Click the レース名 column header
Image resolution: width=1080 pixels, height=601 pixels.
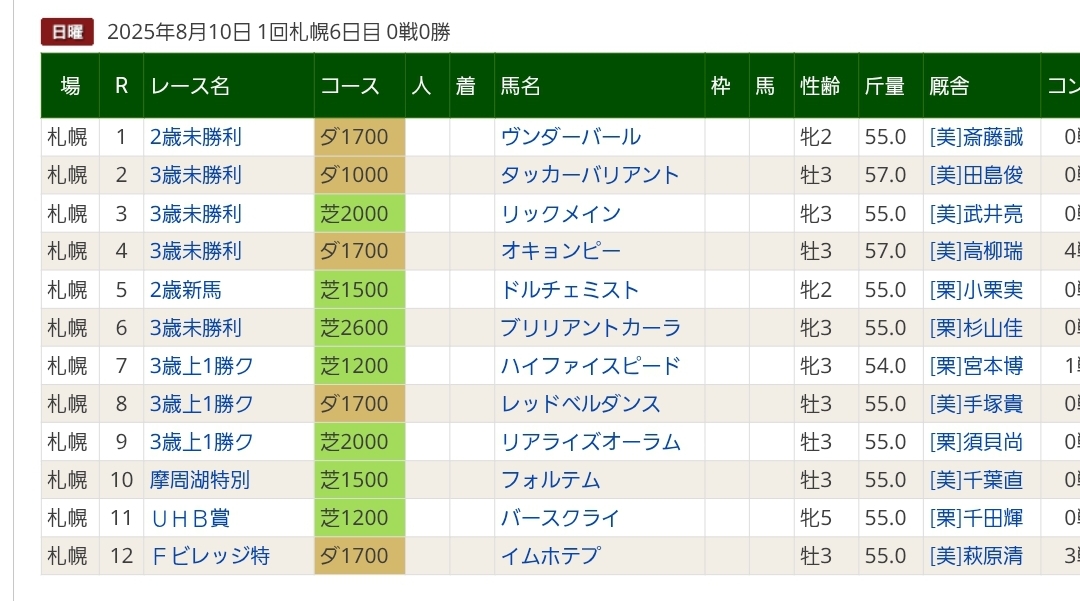pos(190,86)
